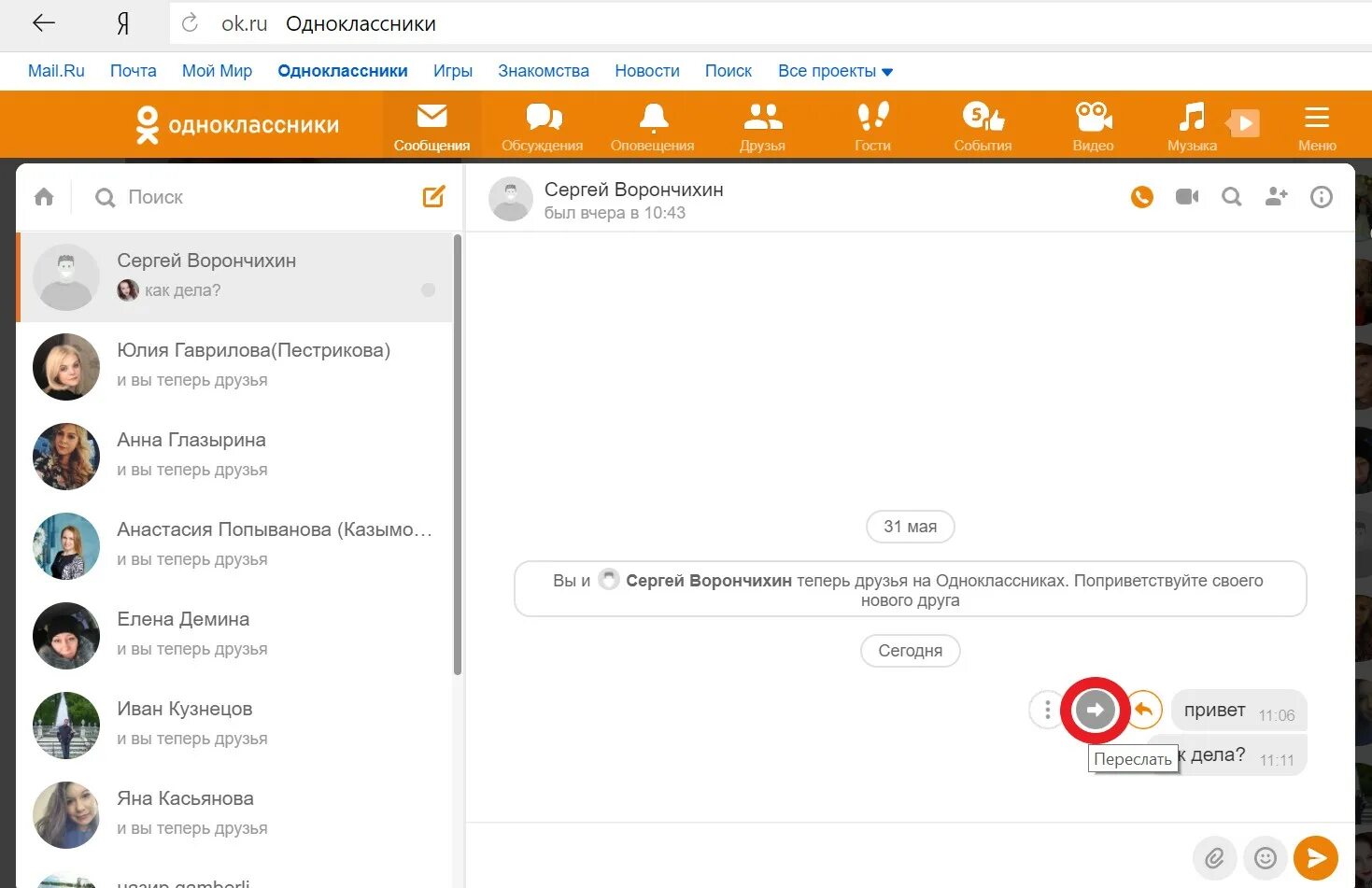Click the Сегодня date label
This screenshot has height=888, width=1372.
(x=910, y=651)
